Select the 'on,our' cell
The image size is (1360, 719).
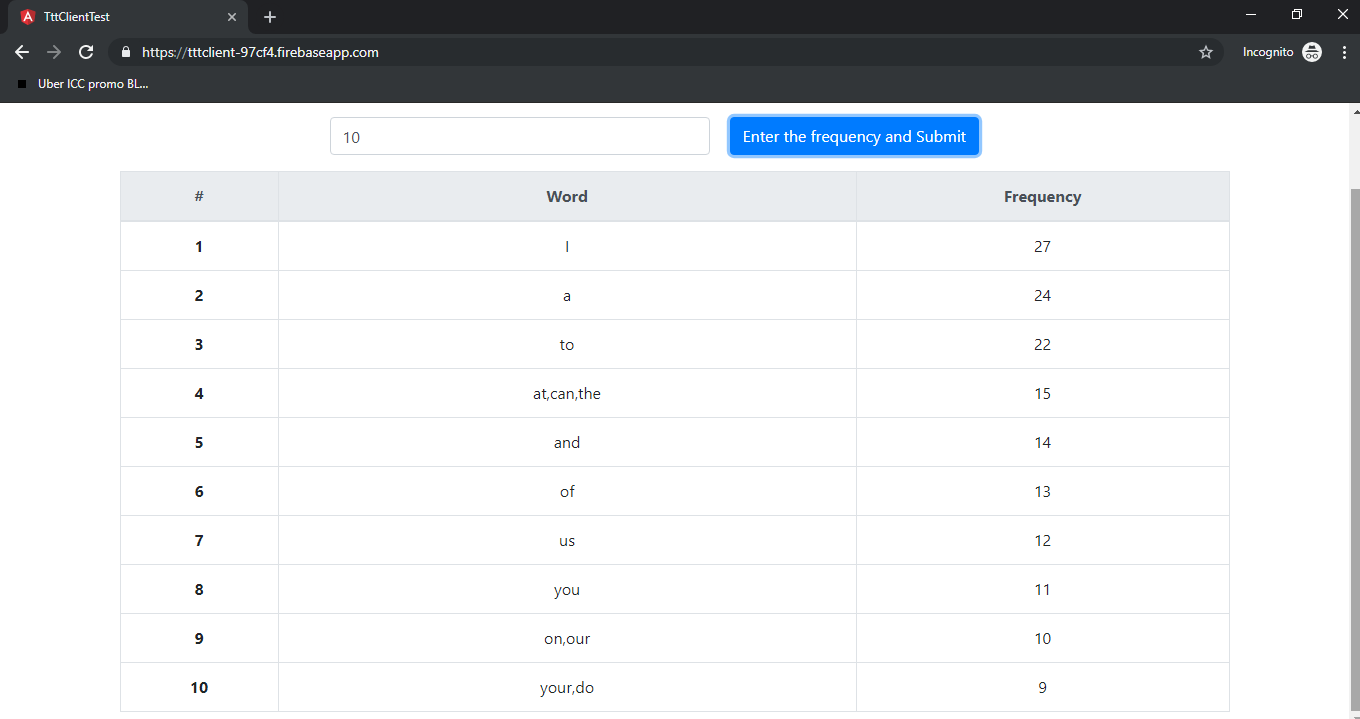(567, 638)
